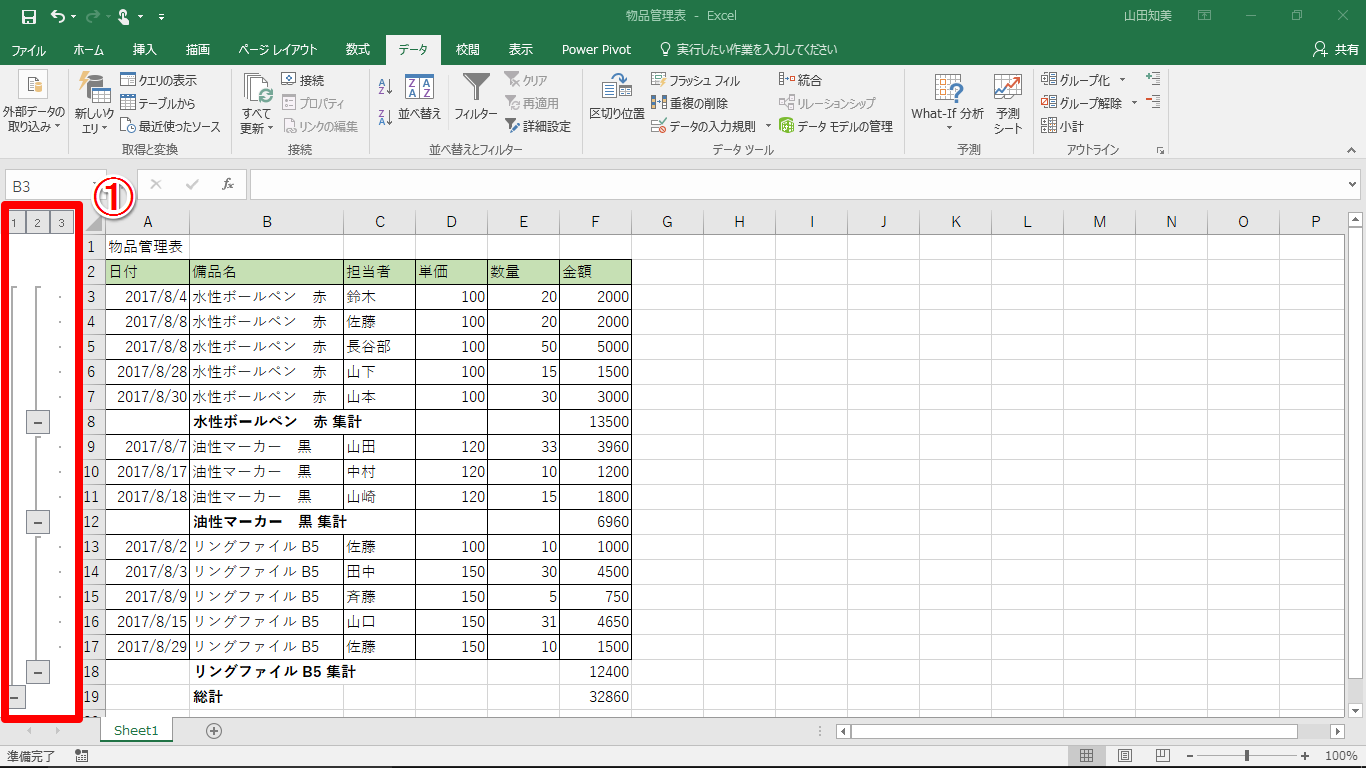Show outline level 1
Screen dimensions: 1366x768
13,222
